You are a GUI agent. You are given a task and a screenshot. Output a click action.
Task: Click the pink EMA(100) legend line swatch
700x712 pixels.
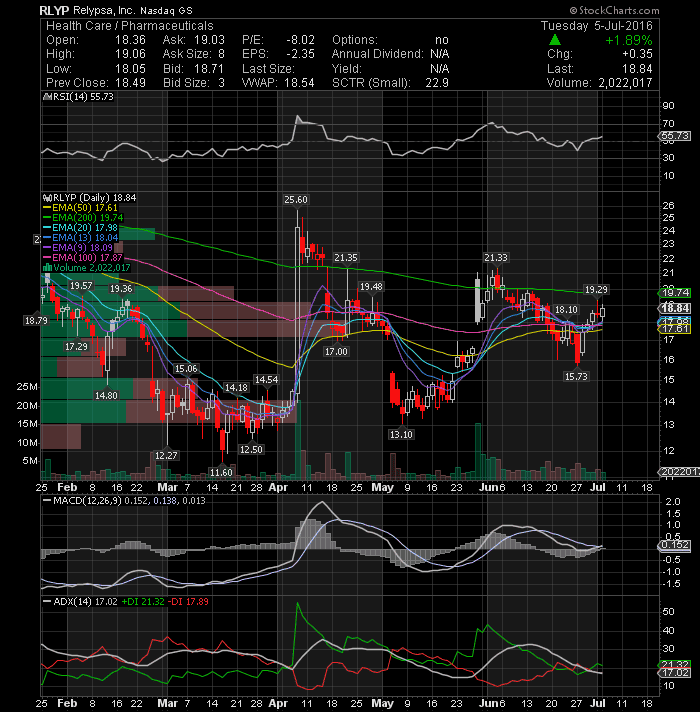[x=47, y=257]
